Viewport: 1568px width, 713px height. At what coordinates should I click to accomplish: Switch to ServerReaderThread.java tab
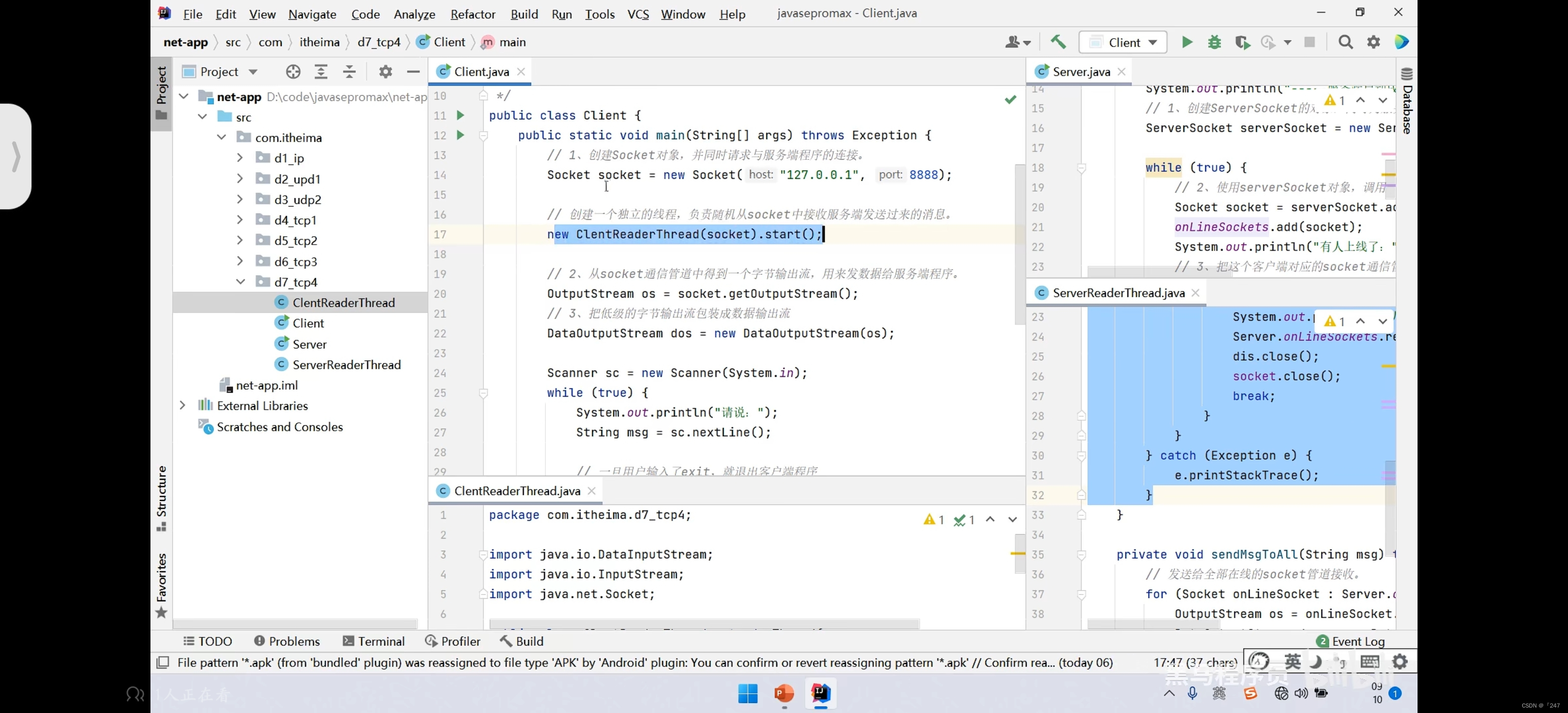pyautogui.click(x=1118, y=293)
